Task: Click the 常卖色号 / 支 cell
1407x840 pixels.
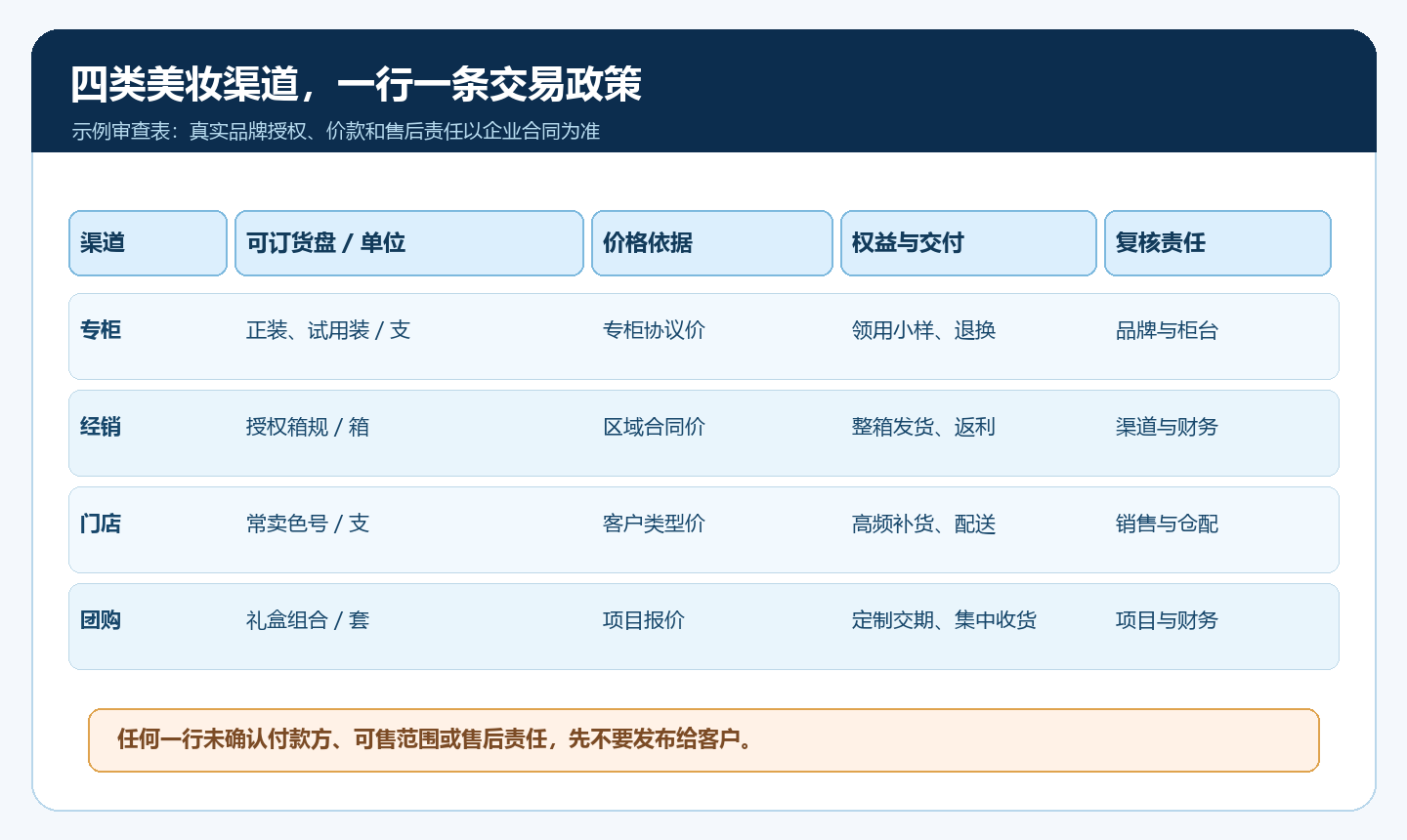Action: (x=308, y=524)
